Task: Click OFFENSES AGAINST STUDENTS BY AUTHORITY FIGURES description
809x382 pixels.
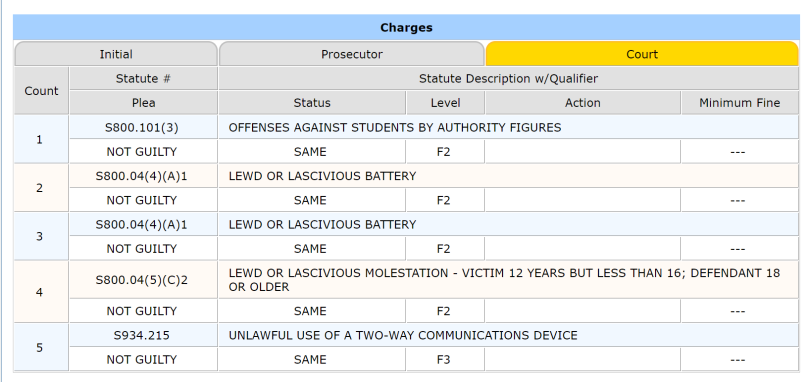Action: pyautogui.click(x=395, y=128)
